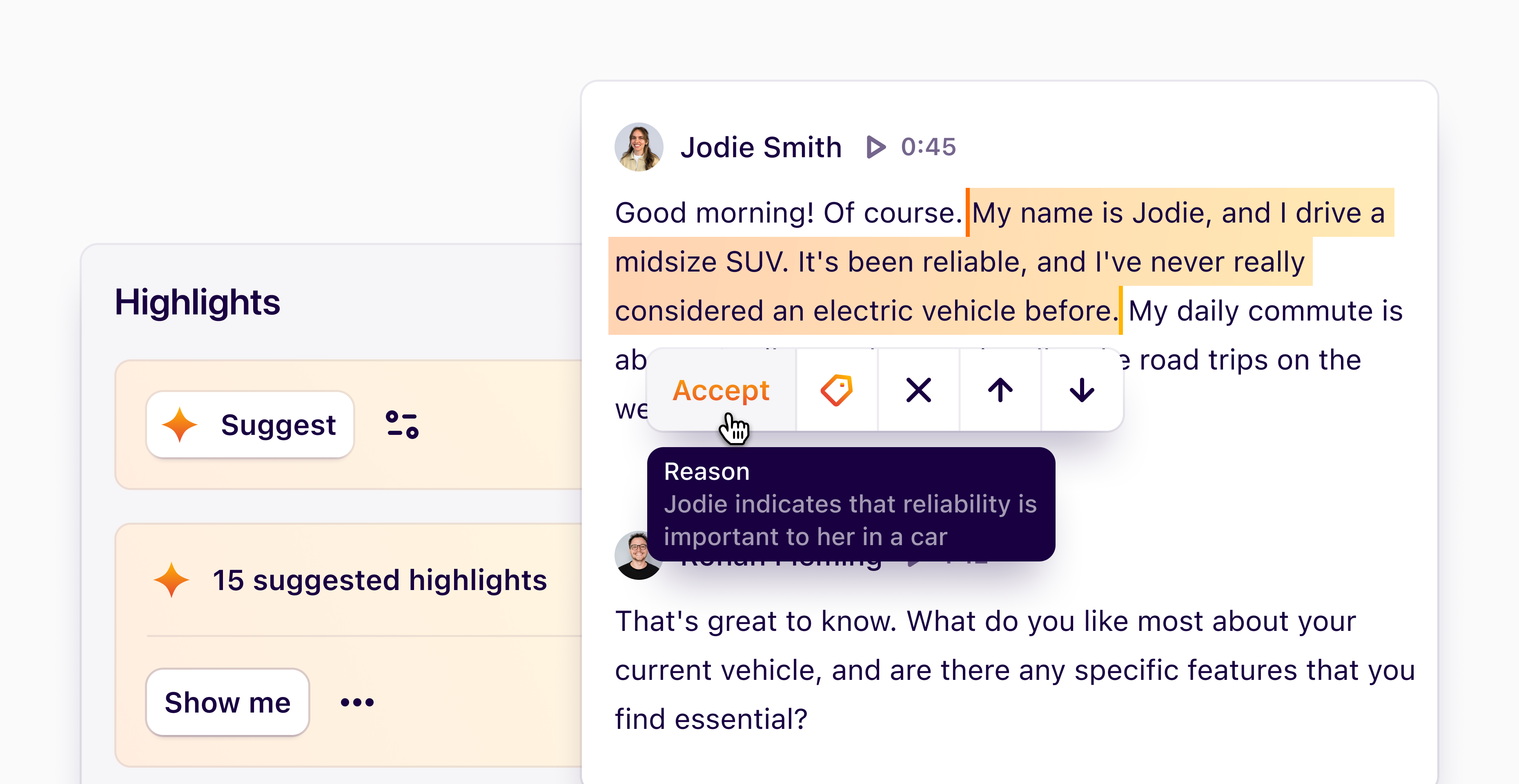Go to previous suggestion with up arrow
This screenshot has height=784, width=1519.
click(x=1000, y=390)
